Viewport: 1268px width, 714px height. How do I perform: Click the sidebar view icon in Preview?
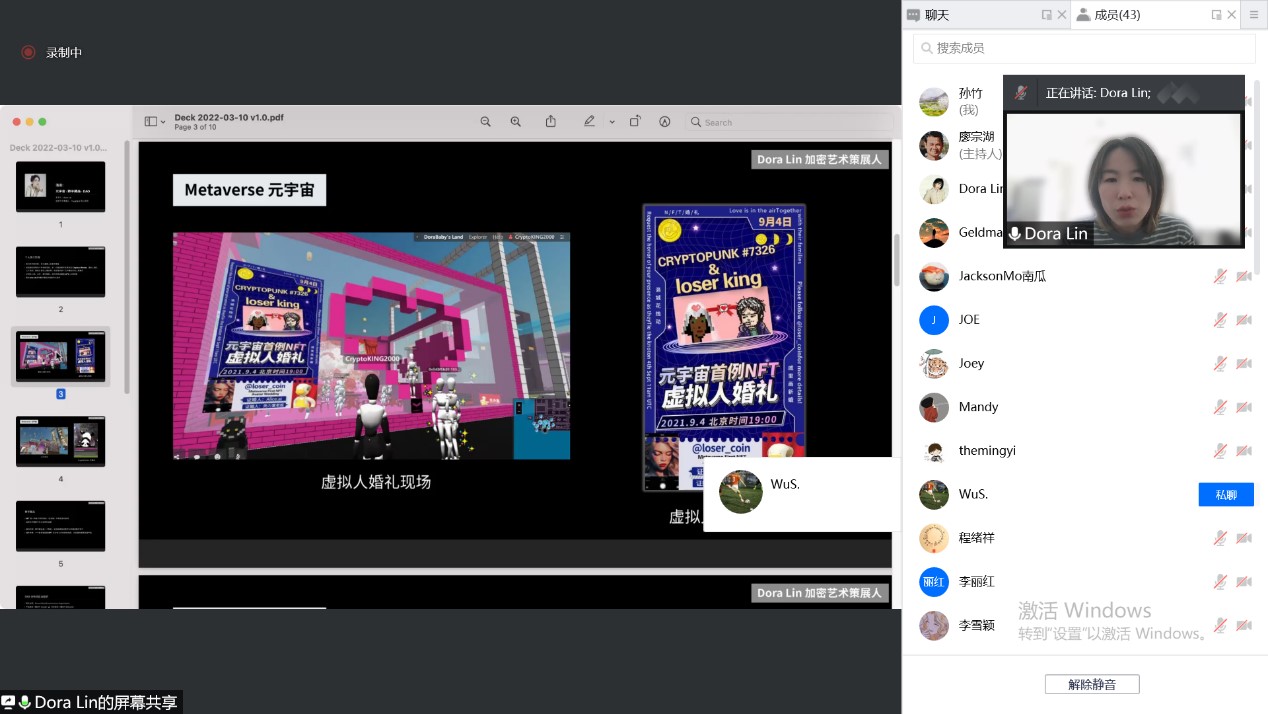click(x=150, y=120)
